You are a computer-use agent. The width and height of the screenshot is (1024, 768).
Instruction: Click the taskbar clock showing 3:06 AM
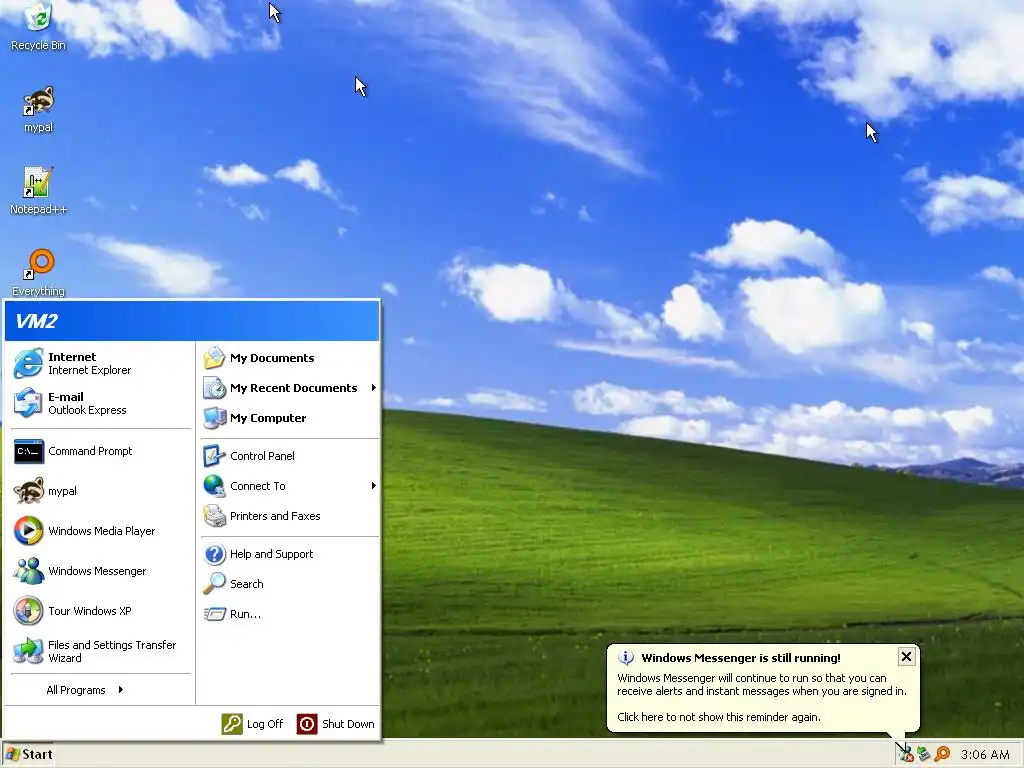click(985, 754)
